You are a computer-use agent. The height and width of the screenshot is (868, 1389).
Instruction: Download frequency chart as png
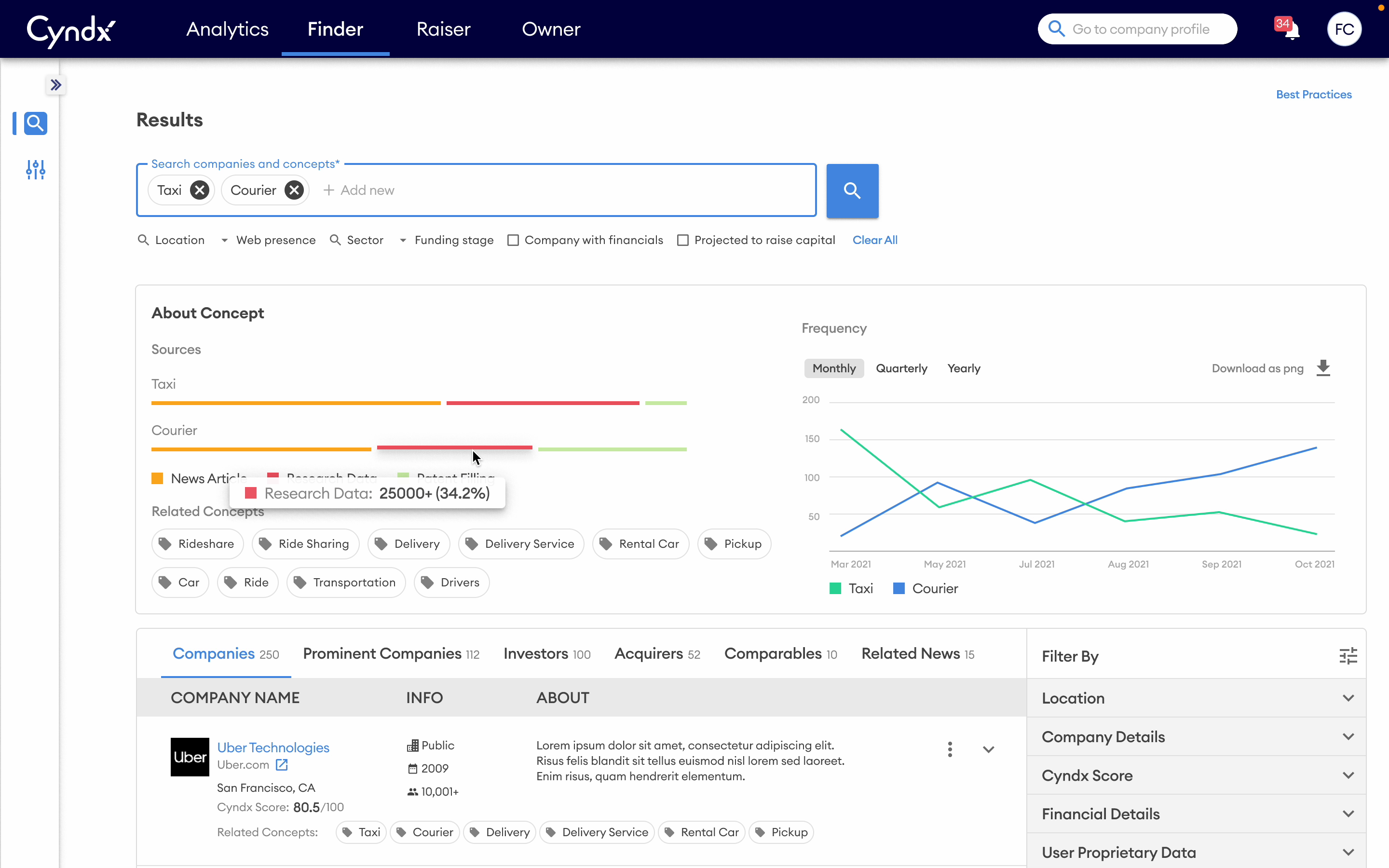pyautogui.click(x=1322, y=367)
